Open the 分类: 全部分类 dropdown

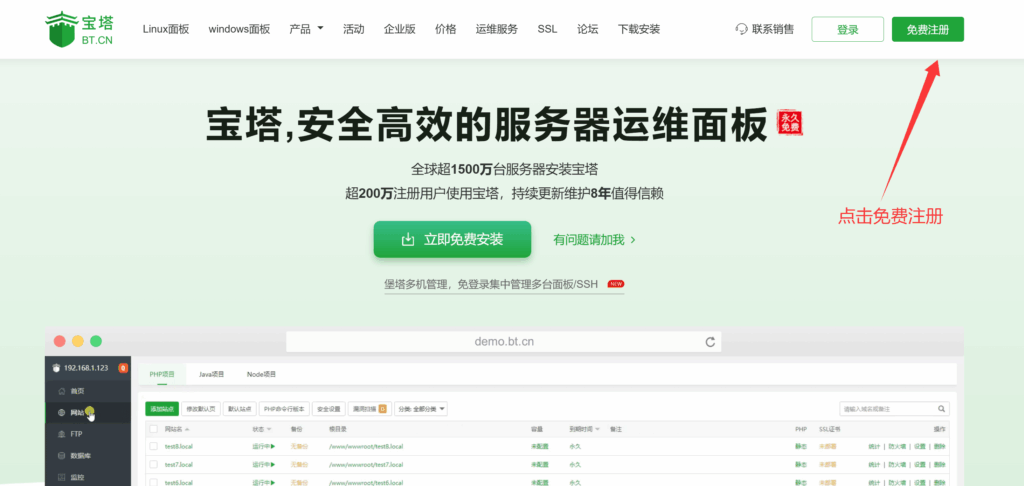pyautogui.click(x=421, y=409)
